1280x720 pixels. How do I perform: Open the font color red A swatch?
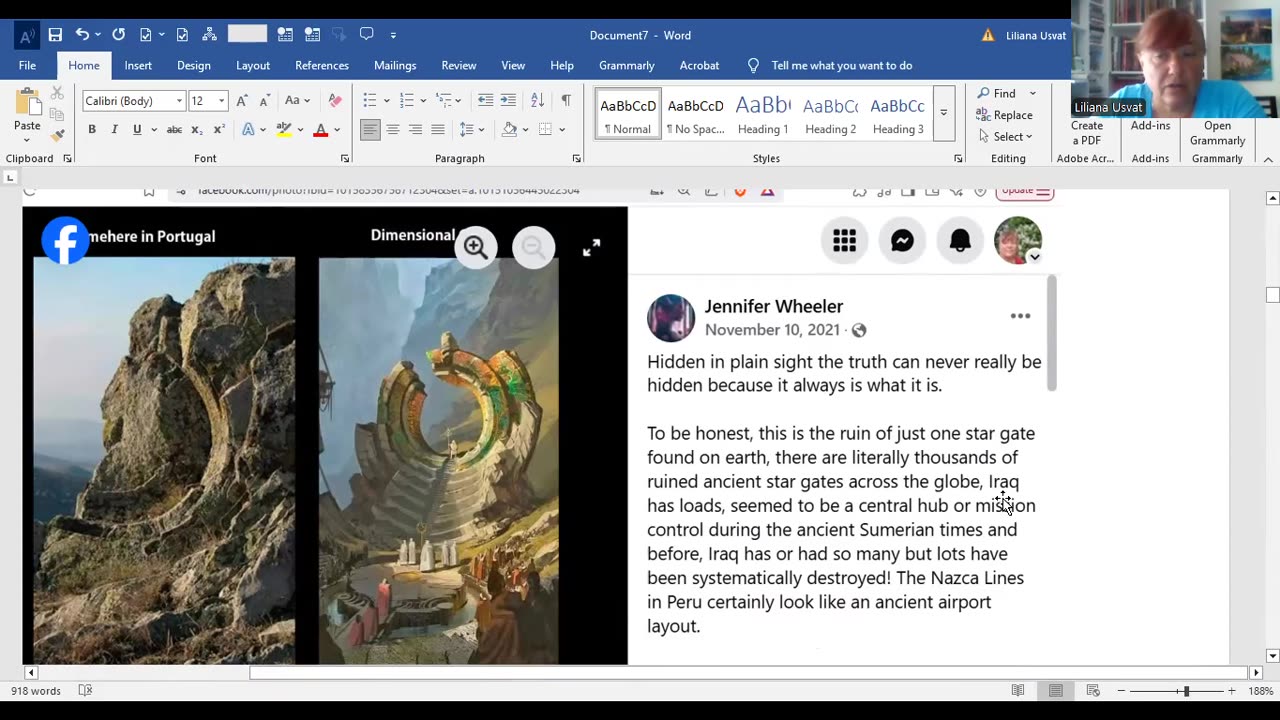point(321,129)
